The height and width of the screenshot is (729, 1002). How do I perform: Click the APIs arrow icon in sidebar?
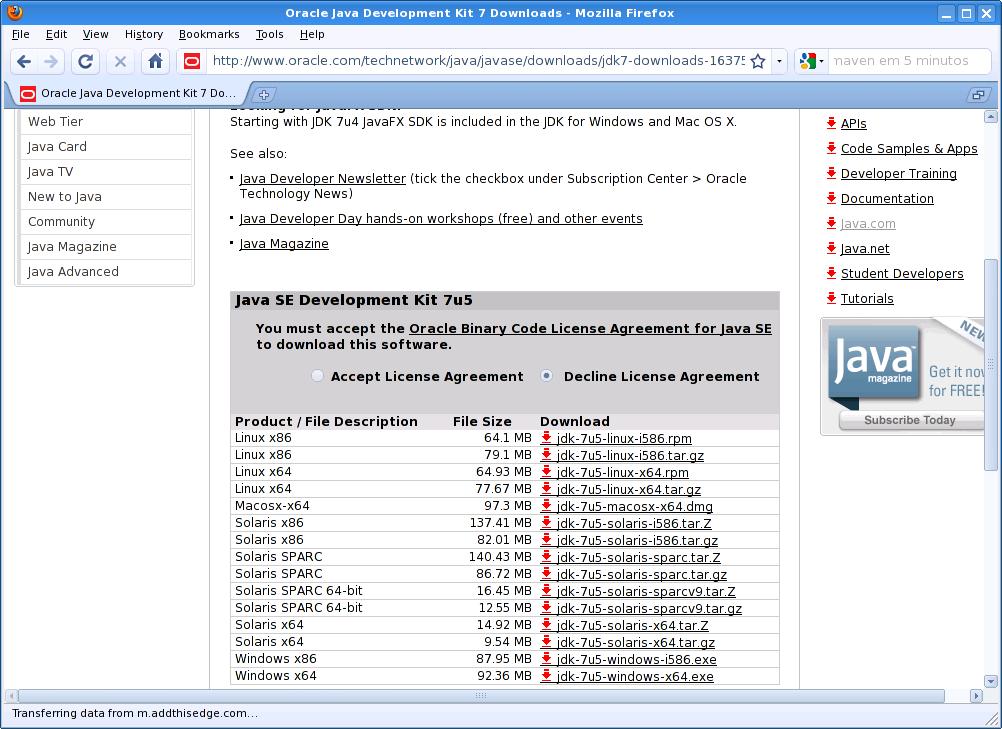831,123
